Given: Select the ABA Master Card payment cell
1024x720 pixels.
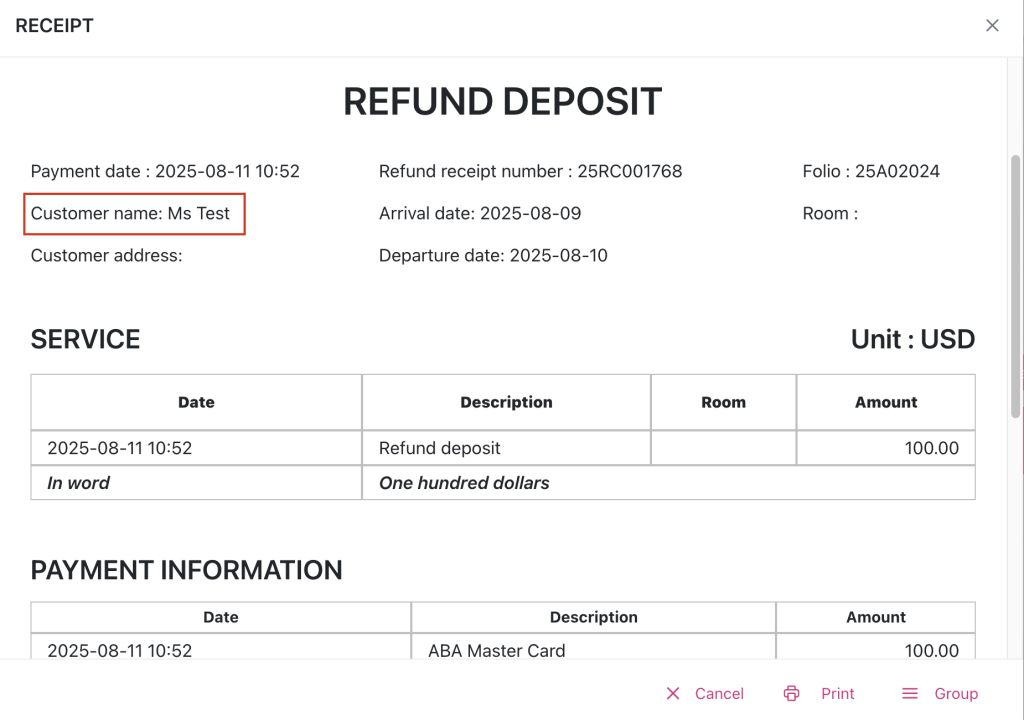Looking at the screenshot, I should (x=497, y=651).
